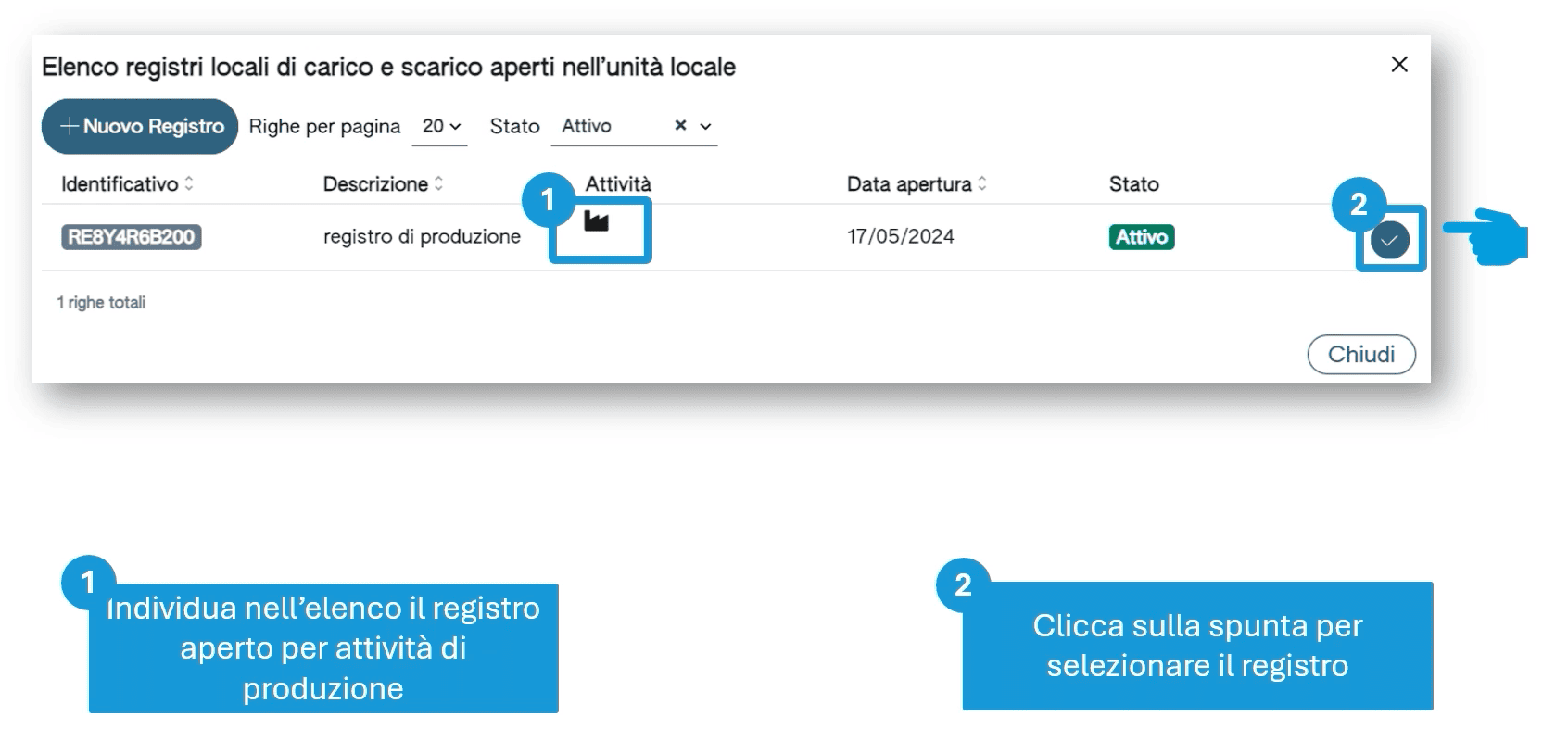The height and width of the screenshot is (754, 1568).
Task: Open the Righe per pagina dropdown
Action: [x=441, y=126]
